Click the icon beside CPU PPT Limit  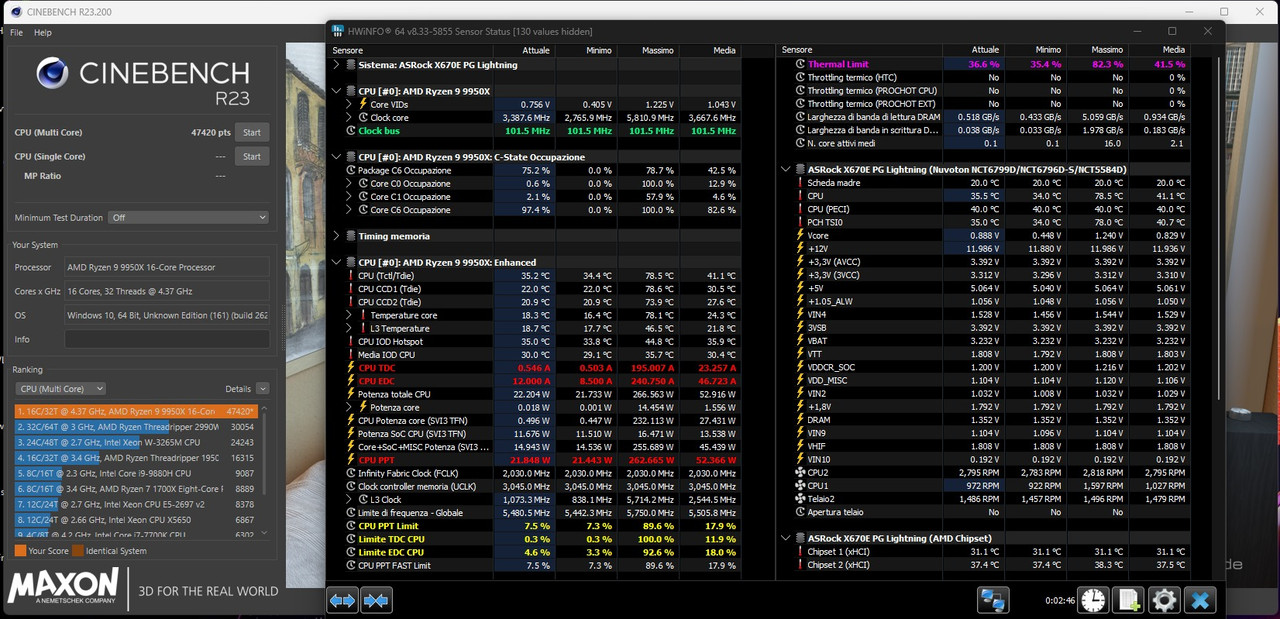pos(351,526)
